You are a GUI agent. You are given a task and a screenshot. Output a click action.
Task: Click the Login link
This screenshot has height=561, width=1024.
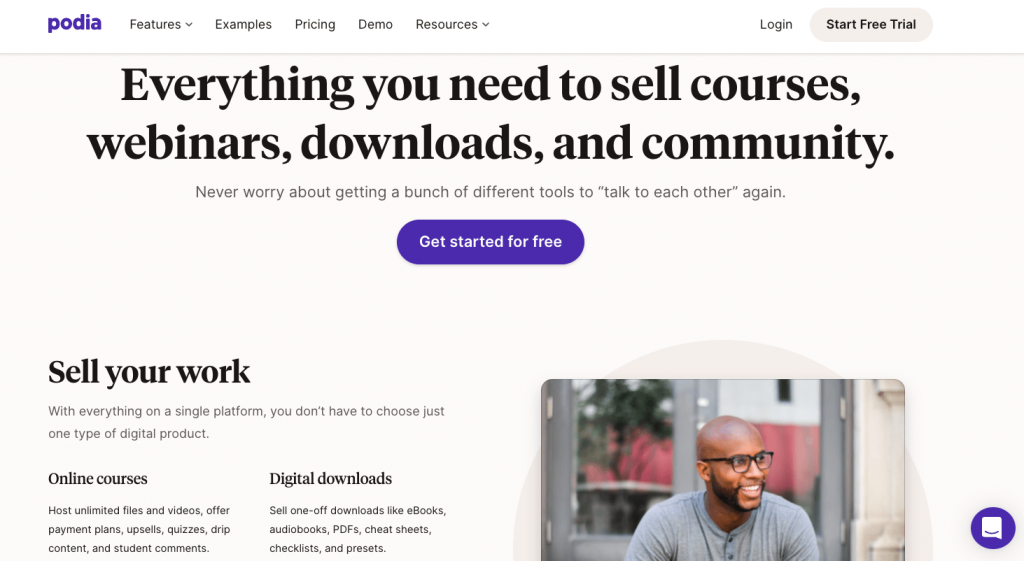[x=776, y=24]
